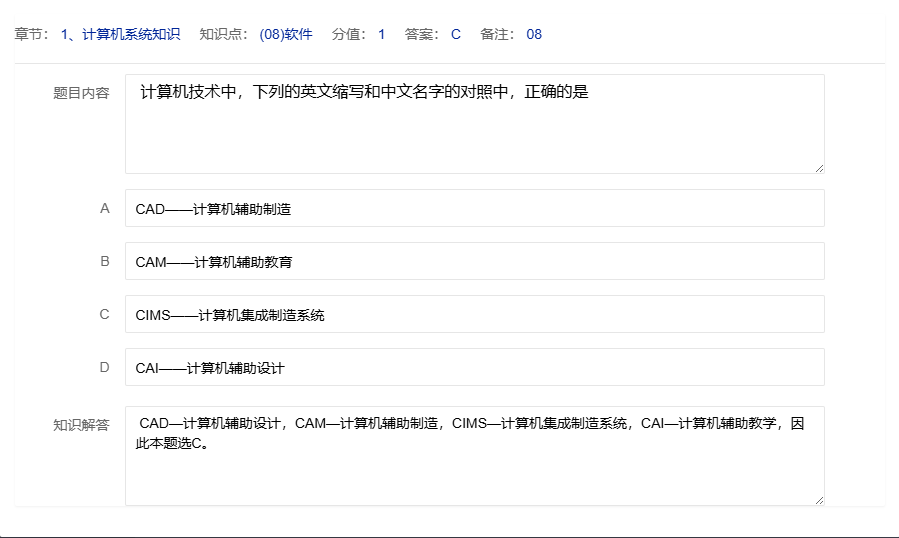Screen dimensions: 899x538
Task: Click the 题目内容 question text area
Action: pyautogui.click(x=474, y=124)
